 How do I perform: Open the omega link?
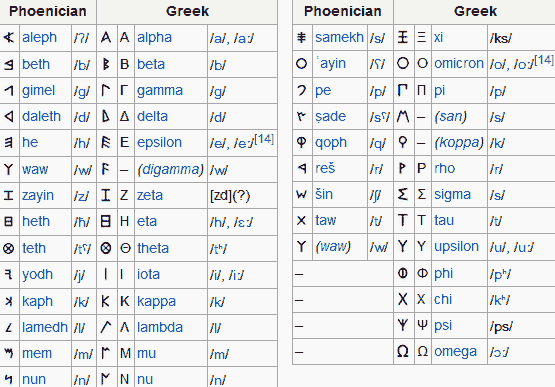click(x=455, y=352)
